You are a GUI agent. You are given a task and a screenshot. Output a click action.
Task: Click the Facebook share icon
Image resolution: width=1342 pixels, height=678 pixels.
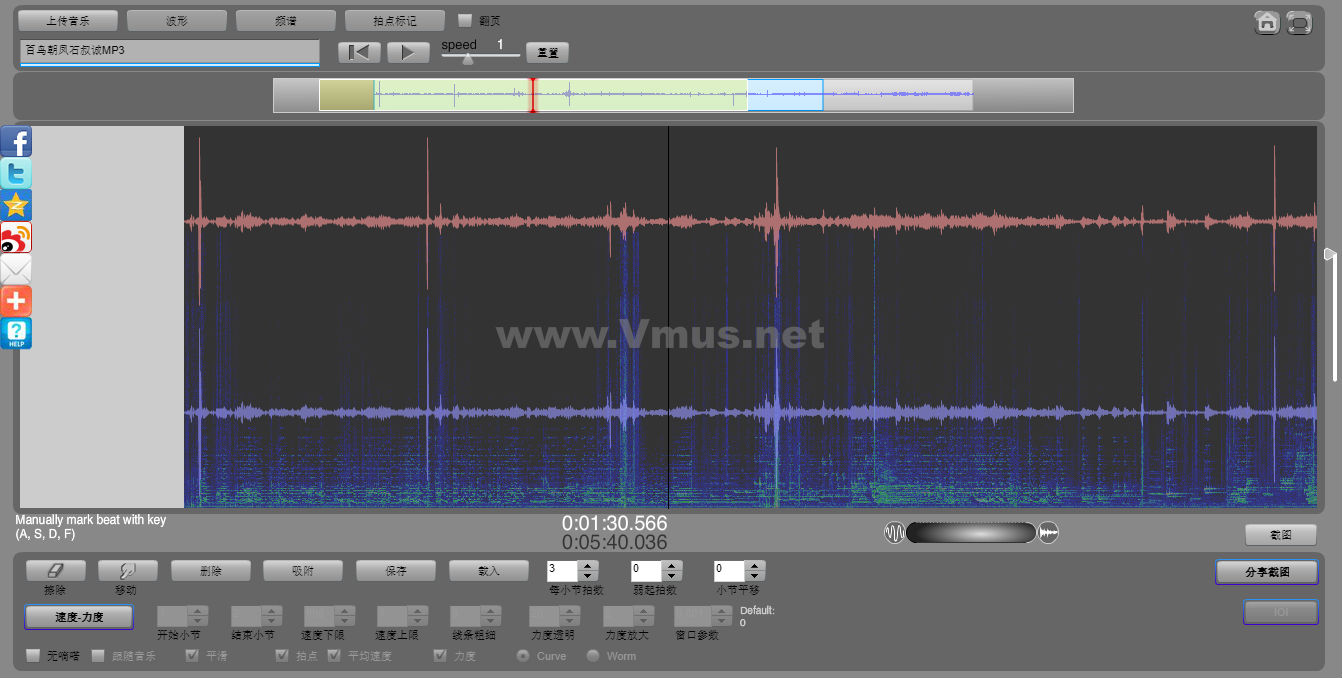tap(16, 142)
